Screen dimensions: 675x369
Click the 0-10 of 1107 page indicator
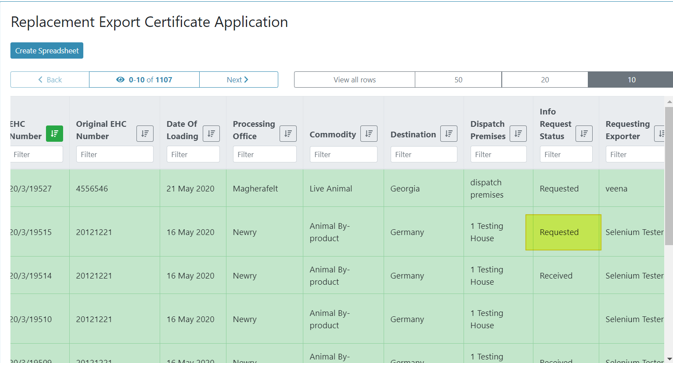coord(144,80)
